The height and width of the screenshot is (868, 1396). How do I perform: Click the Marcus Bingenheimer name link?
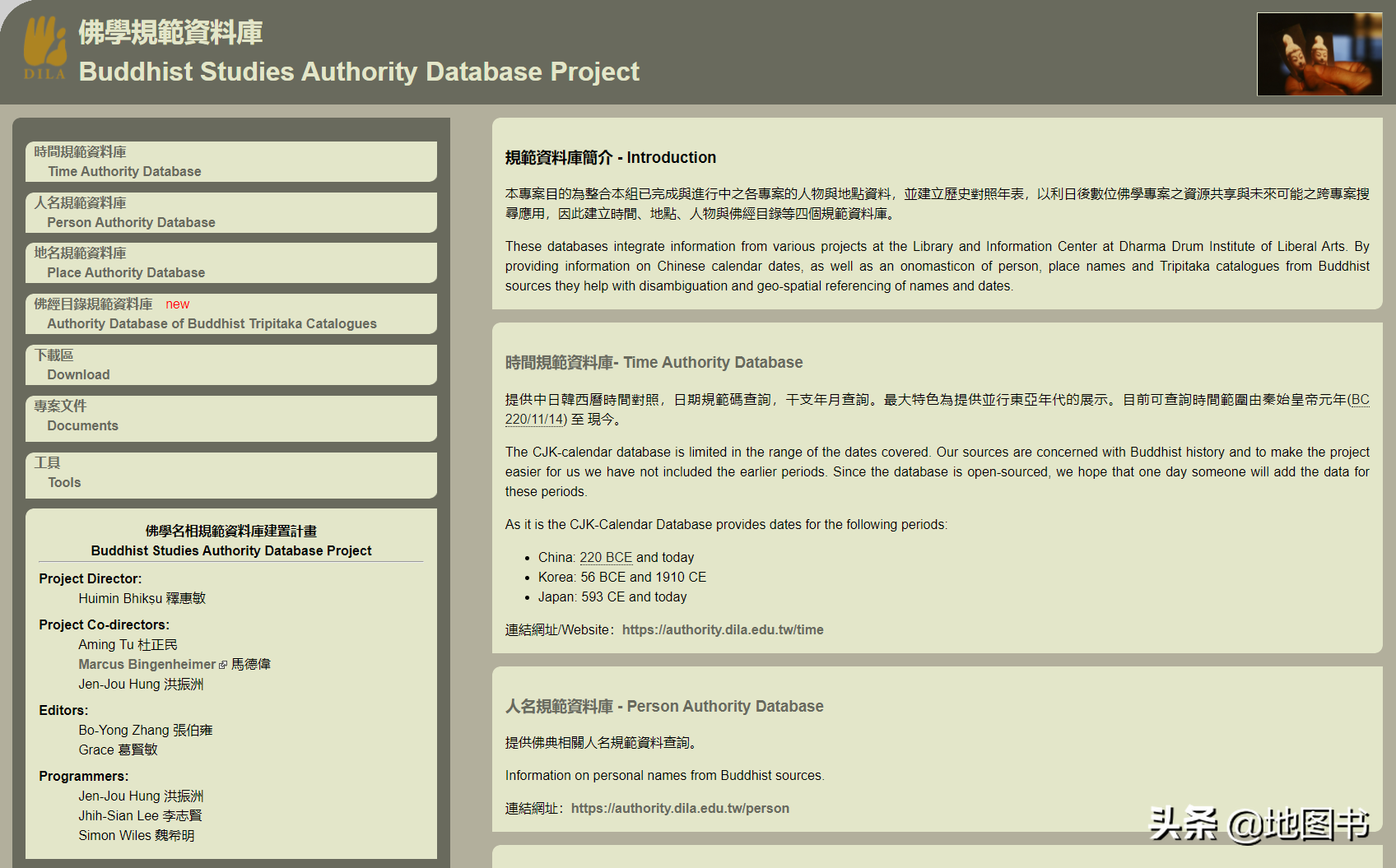pyautogui.click(x=147, y=664)
